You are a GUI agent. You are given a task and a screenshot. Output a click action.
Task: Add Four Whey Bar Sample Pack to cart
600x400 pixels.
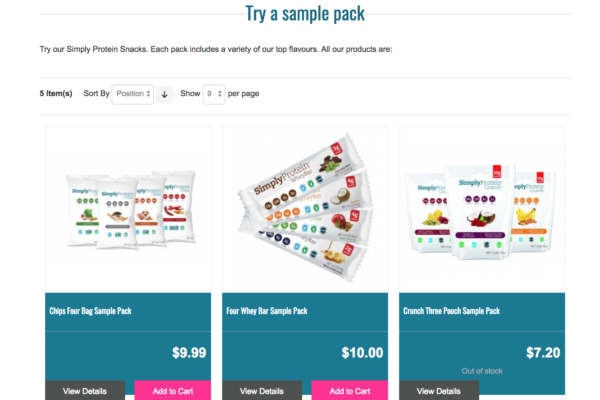pos(350,391)
